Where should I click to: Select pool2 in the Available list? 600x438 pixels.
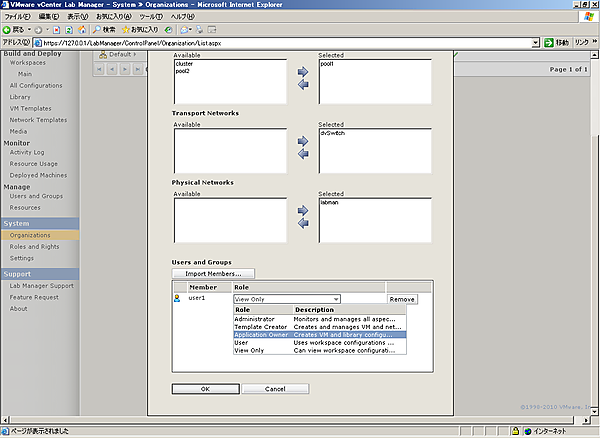(184, 71)
